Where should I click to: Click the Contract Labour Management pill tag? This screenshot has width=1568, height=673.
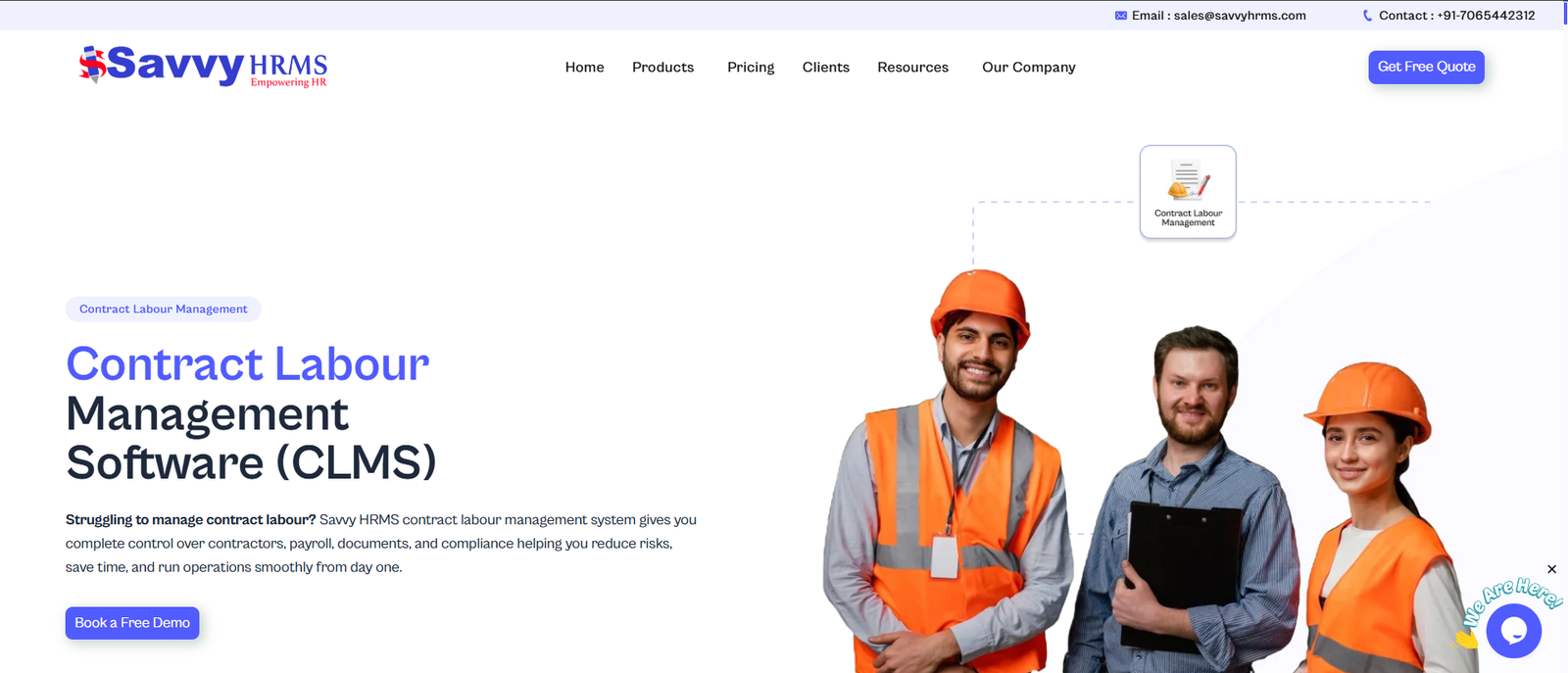coord(164,309)
